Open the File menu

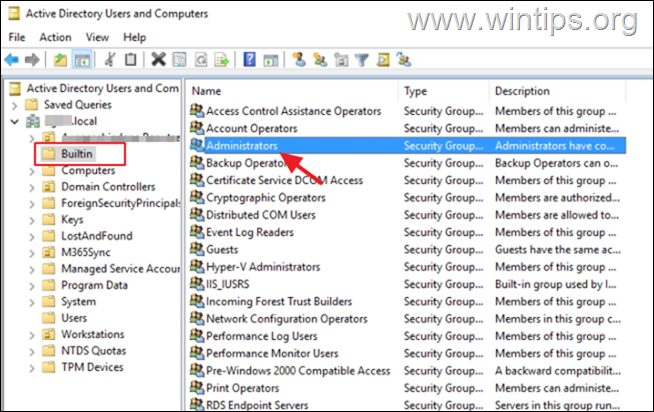(x=17, y=37)
